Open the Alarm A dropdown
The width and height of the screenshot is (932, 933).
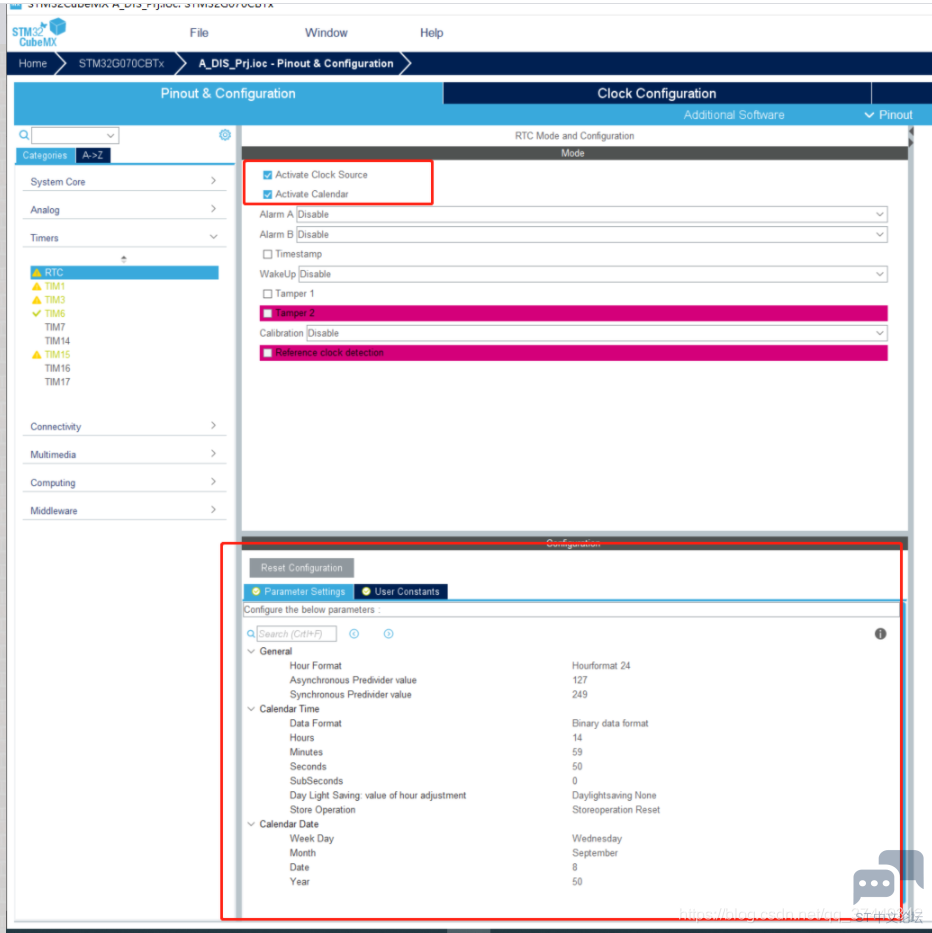[592, 214]
